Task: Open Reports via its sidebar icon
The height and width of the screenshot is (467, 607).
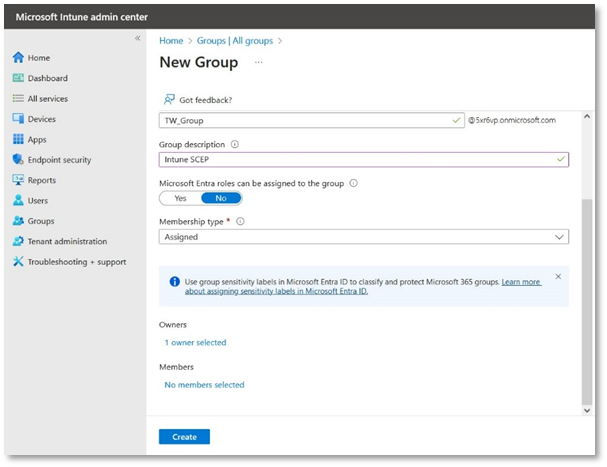Action: 18,180
